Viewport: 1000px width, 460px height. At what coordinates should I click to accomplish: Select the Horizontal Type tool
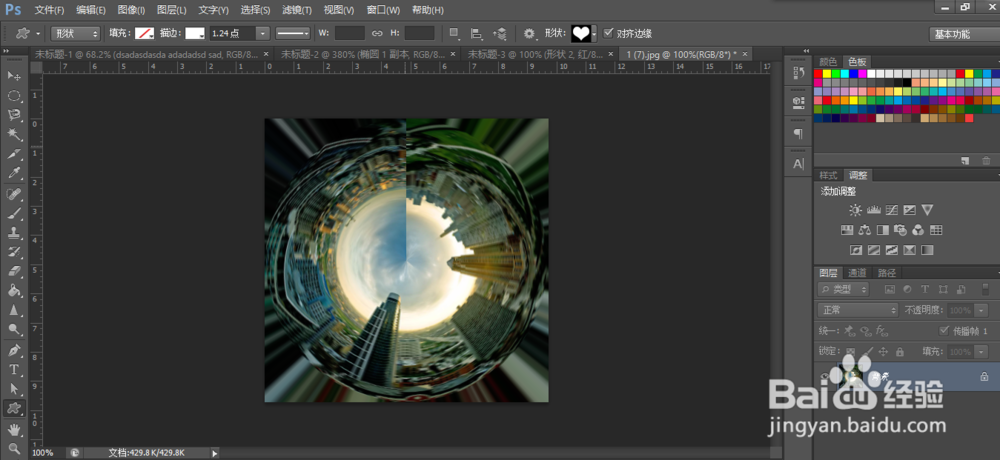click(14, 369)
